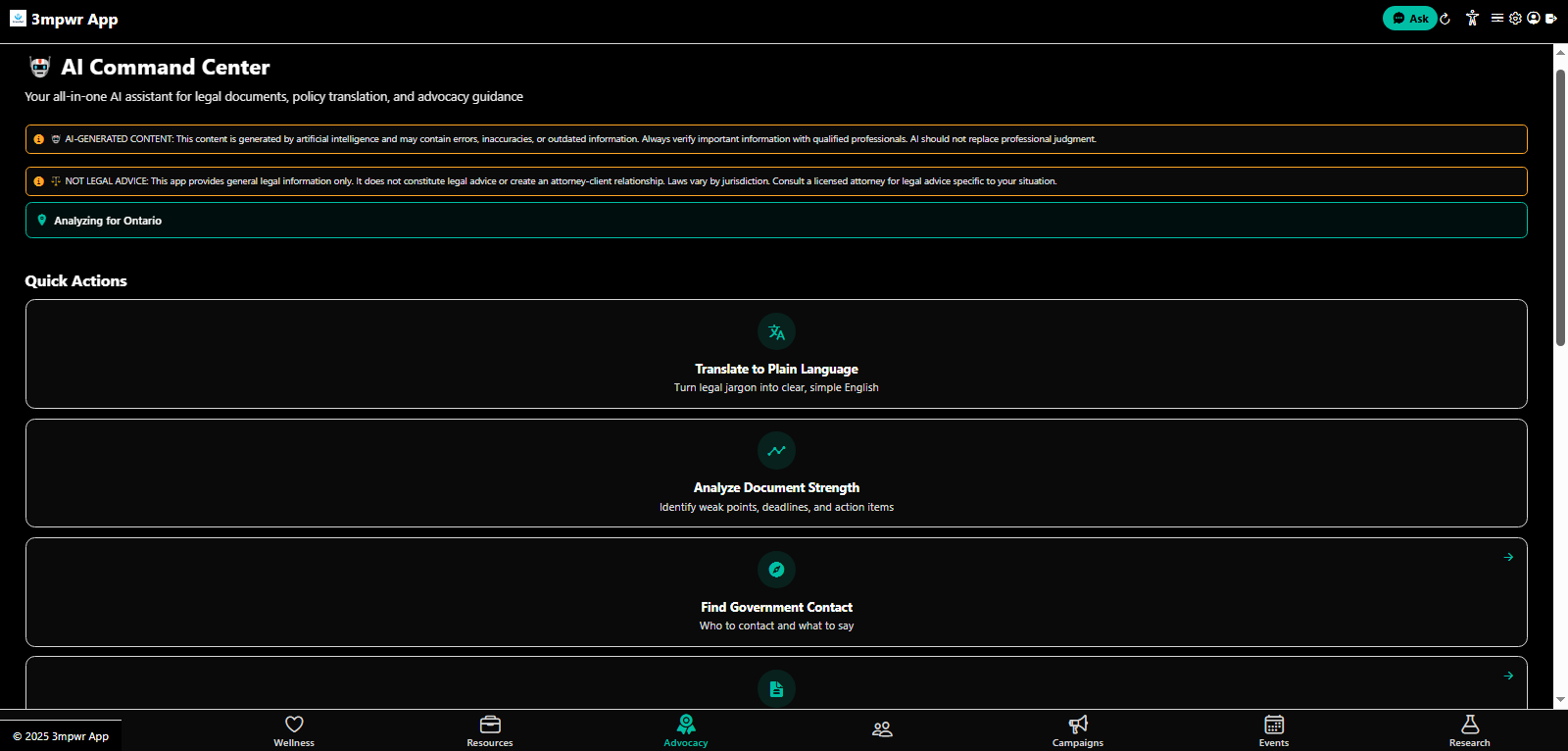Click arrow on Find Government Contact card
This screenshot has height=751, width=1568.
1508,557
